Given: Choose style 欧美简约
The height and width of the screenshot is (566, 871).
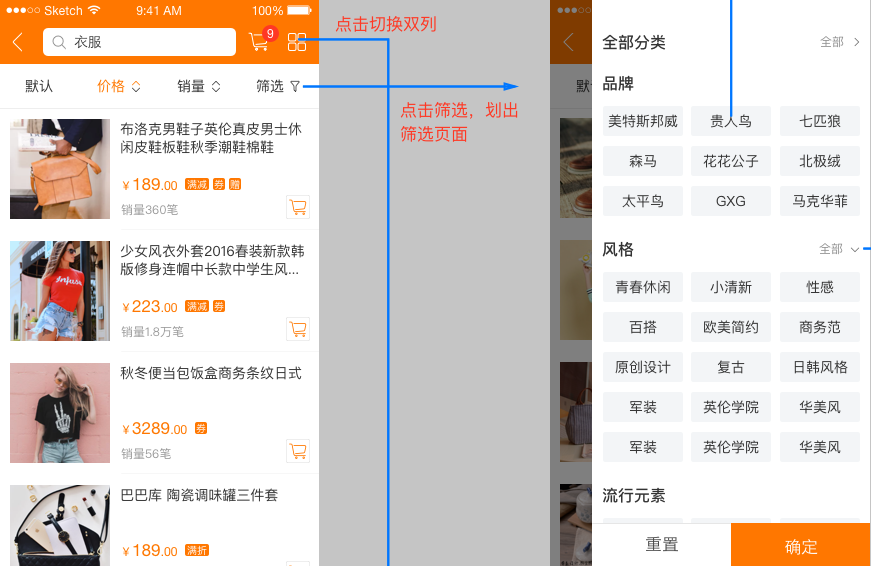Looking at the screenshot, I should point(731,327).
